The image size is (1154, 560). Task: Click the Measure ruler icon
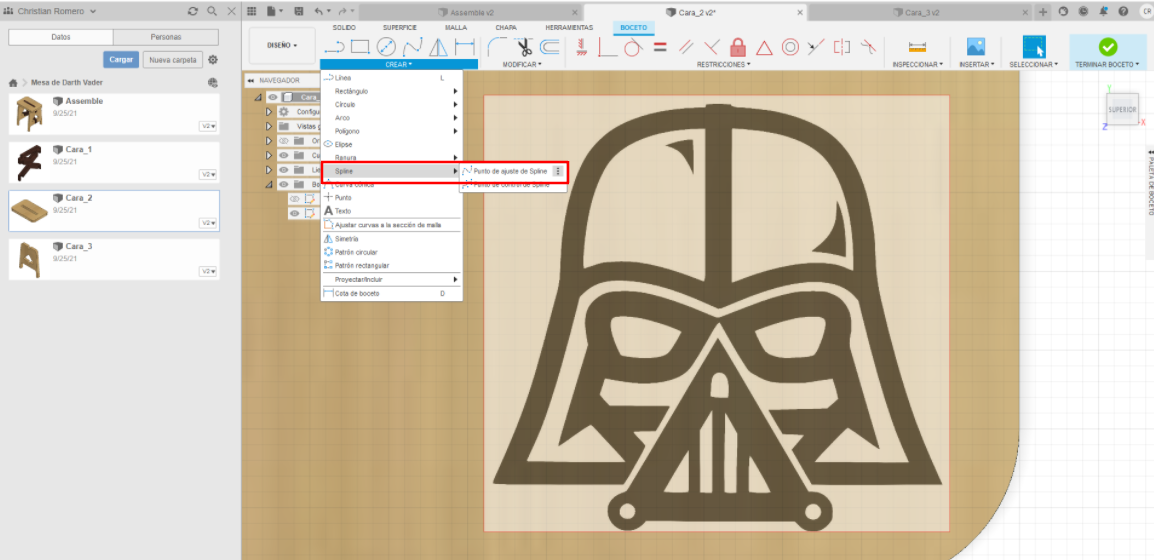(917, 48)
